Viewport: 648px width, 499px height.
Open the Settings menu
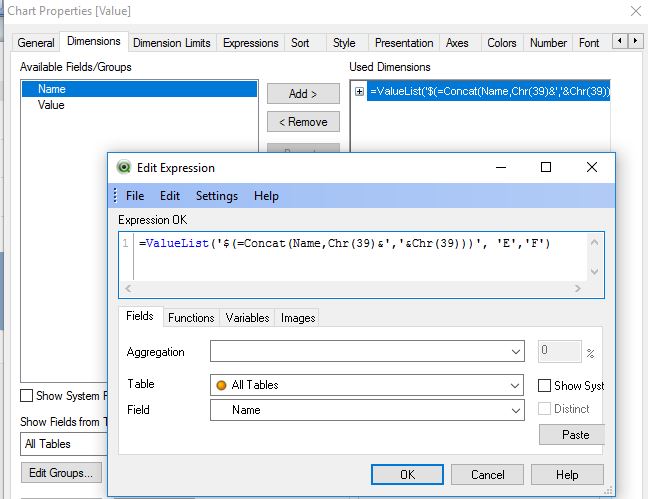[217, 196]
